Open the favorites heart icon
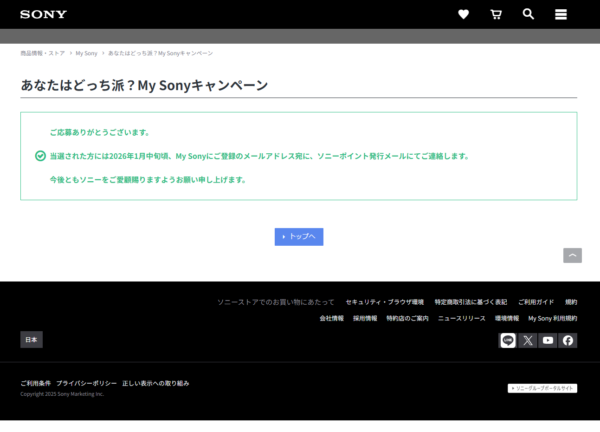Viewport: 600px width, 432px height. [x=463, y=14]
